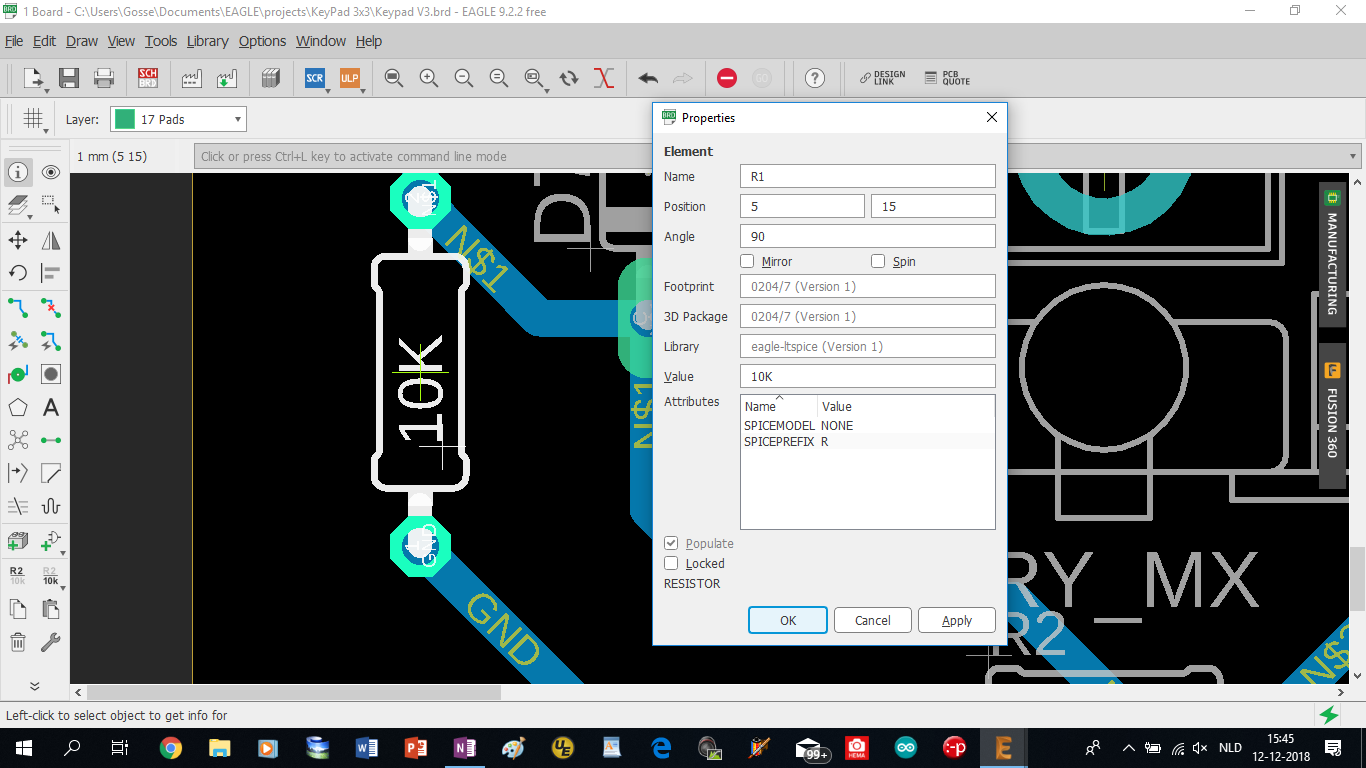Toggle the Populate checkbox

[x=671, y=543]
